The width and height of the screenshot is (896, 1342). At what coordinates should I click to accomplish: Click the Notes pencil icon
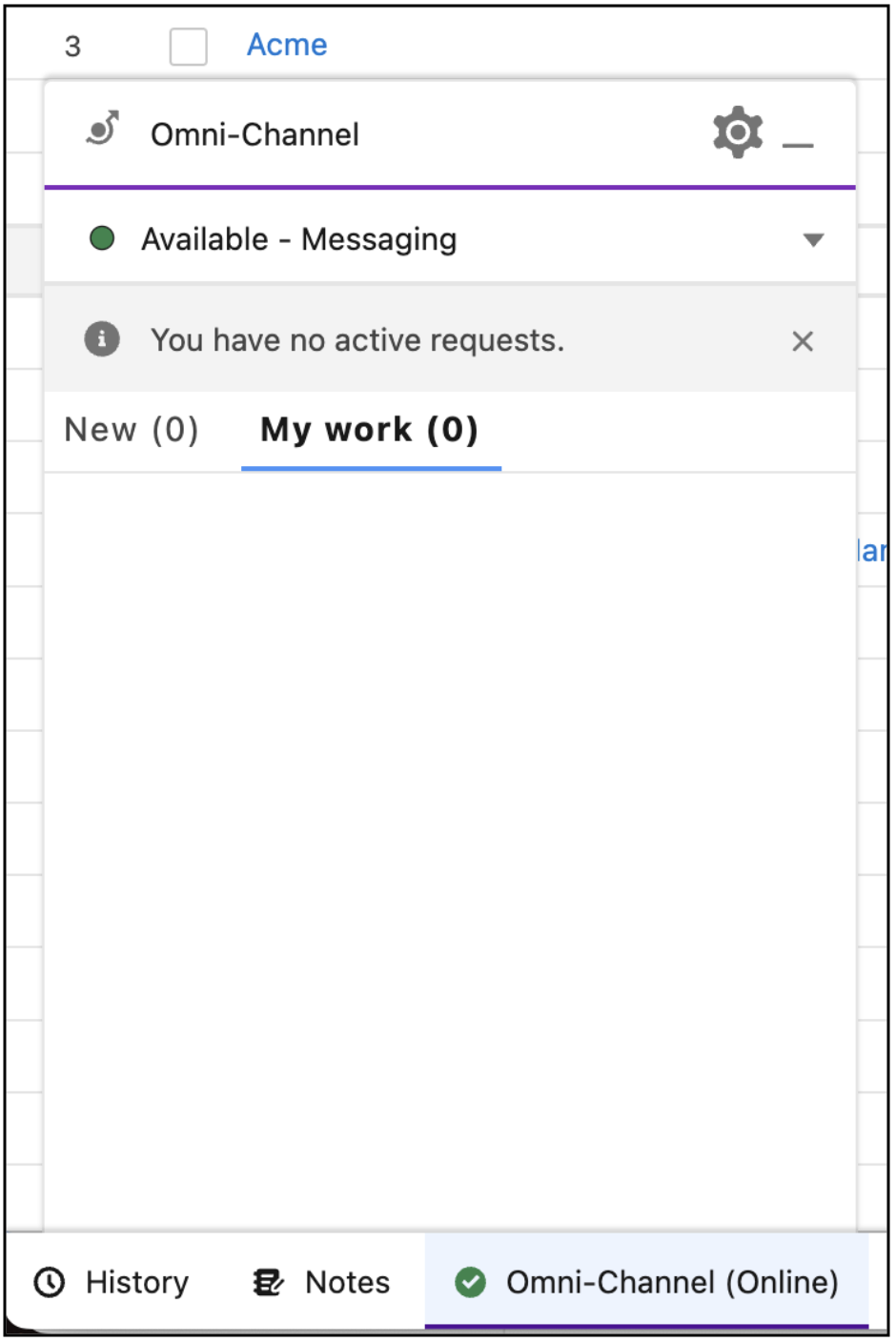click(268, 1283)
